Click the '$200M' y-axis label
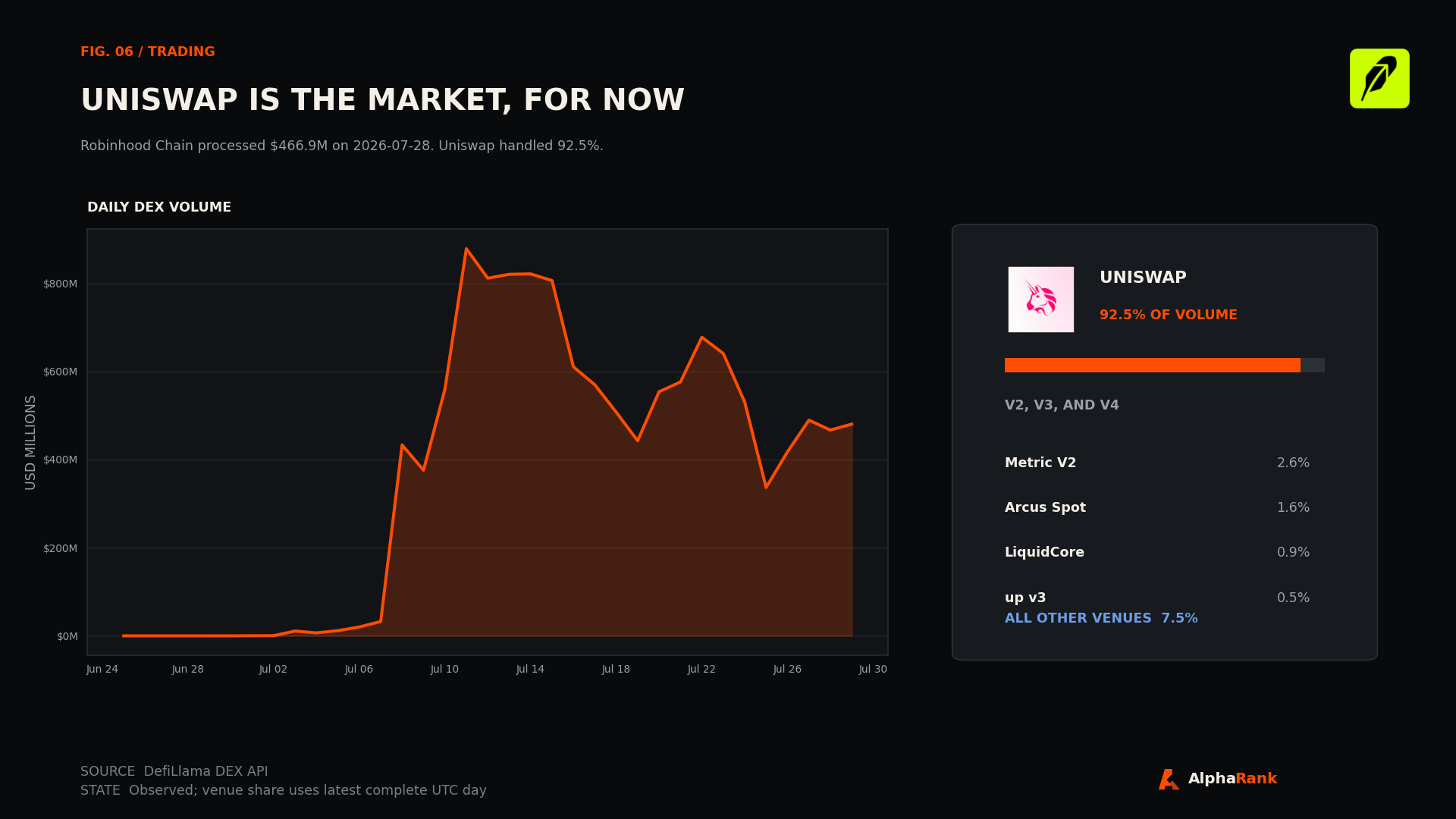This screenshot has width=1456, height=819. click(x=61, y=548)
